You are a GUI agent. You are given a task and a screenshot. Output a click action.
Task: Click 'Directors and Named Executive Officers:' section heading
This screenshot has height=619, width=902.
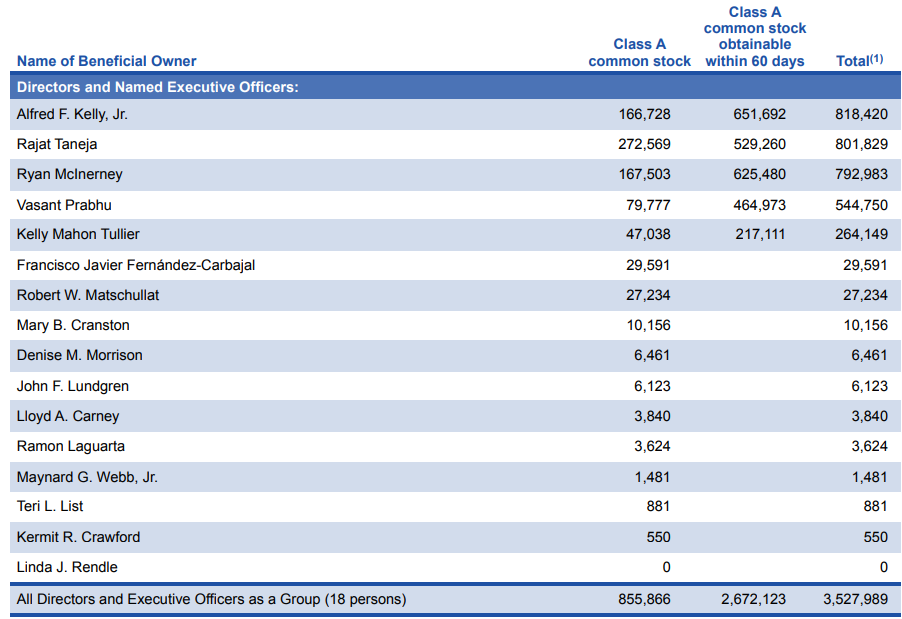pyautogui.click(x=158, y=87)
